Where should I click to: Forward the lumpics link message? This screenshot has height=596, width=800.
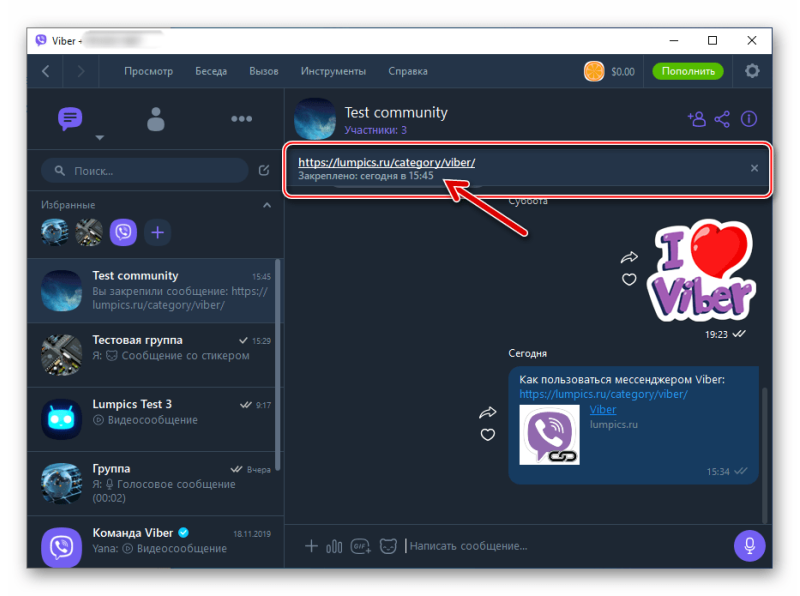[488, 412]
